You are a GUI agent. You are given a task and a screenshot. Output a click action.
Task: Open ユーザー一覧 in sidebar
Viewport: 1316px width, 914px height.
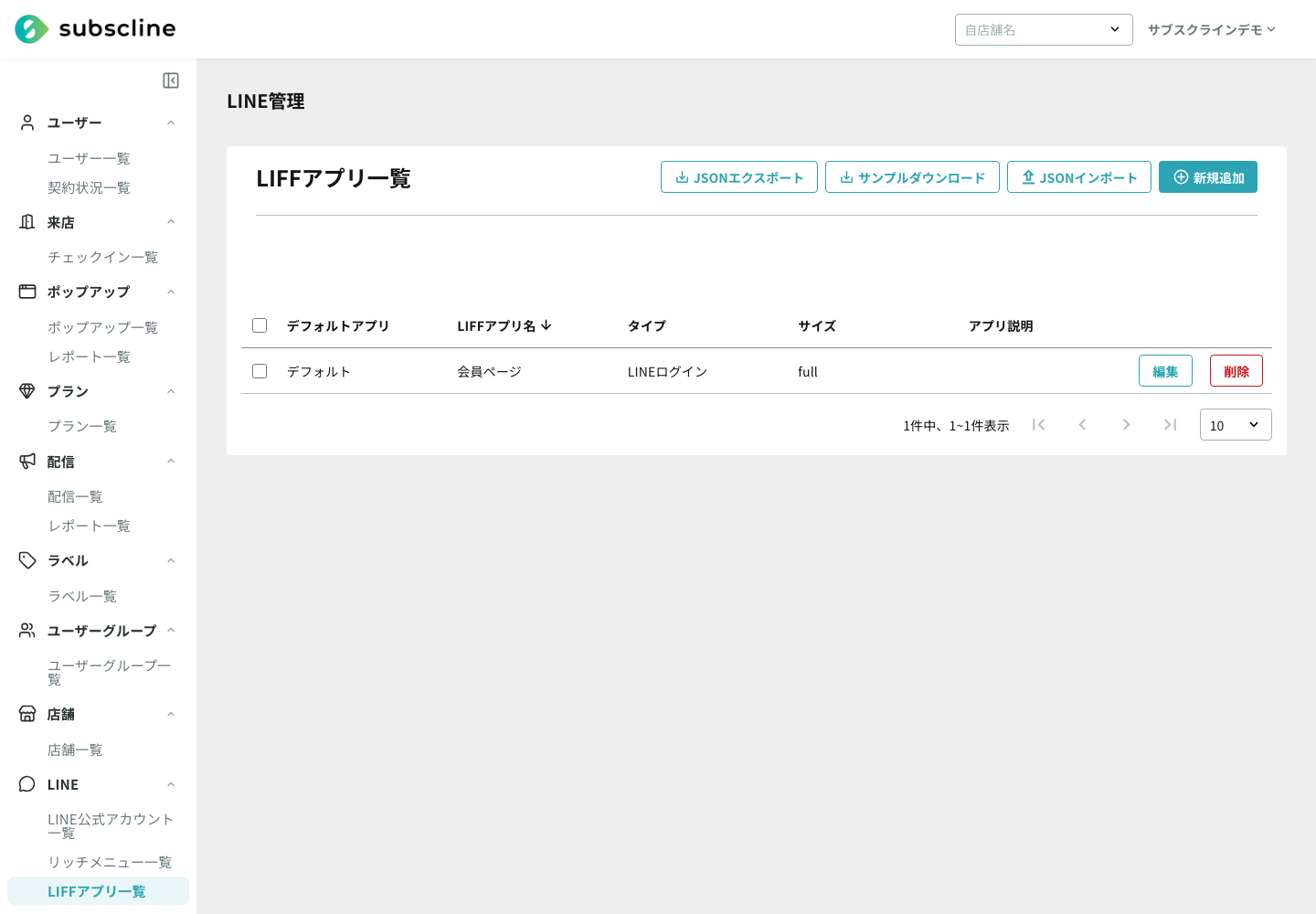pos(89,158)
